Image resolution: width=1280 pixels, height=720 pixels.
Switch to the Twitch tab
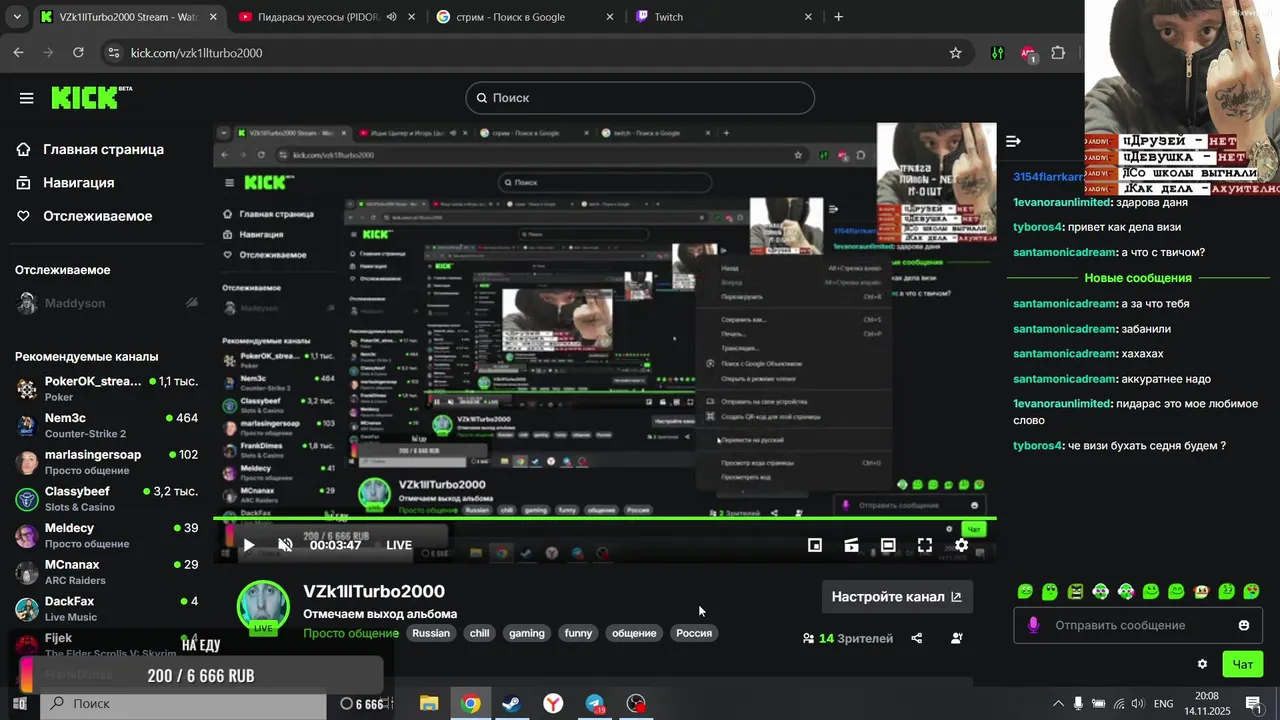point(724,17)
